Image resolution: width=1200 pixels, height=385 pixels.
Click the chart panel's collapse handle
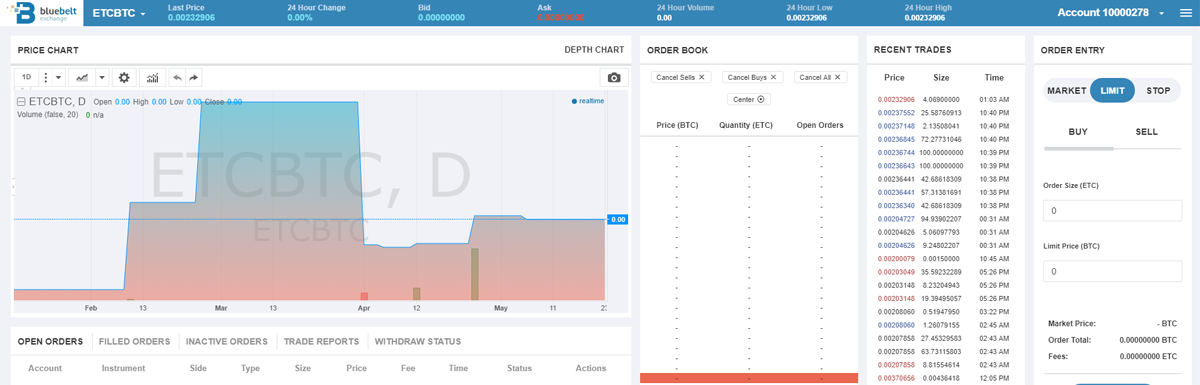(x=14, y=187)
